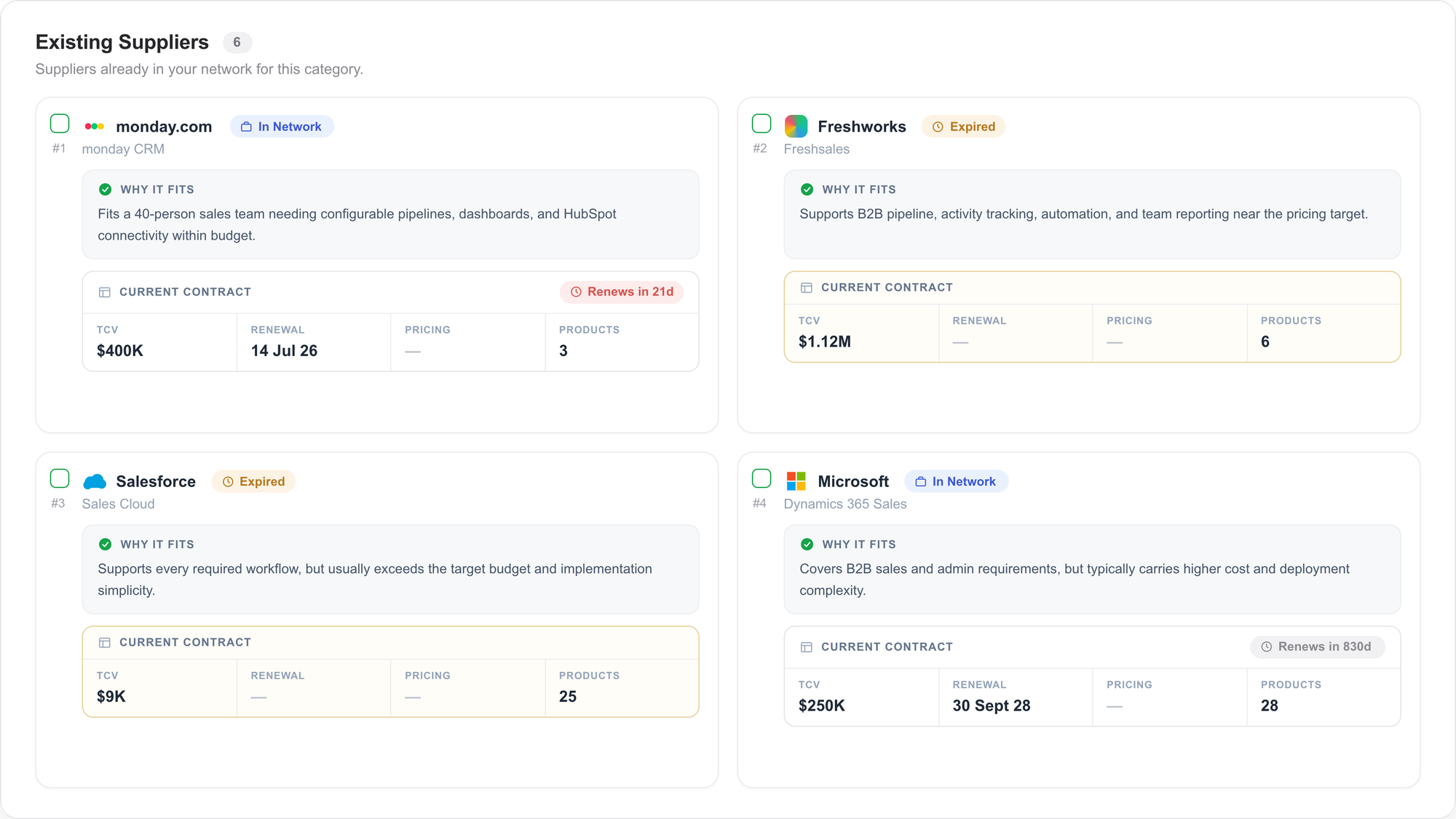The height and width of the screenshot is (819, 1456).
Task: Click the green check icon in Salesforce Why It Fits
Action: tap(106, 544)
